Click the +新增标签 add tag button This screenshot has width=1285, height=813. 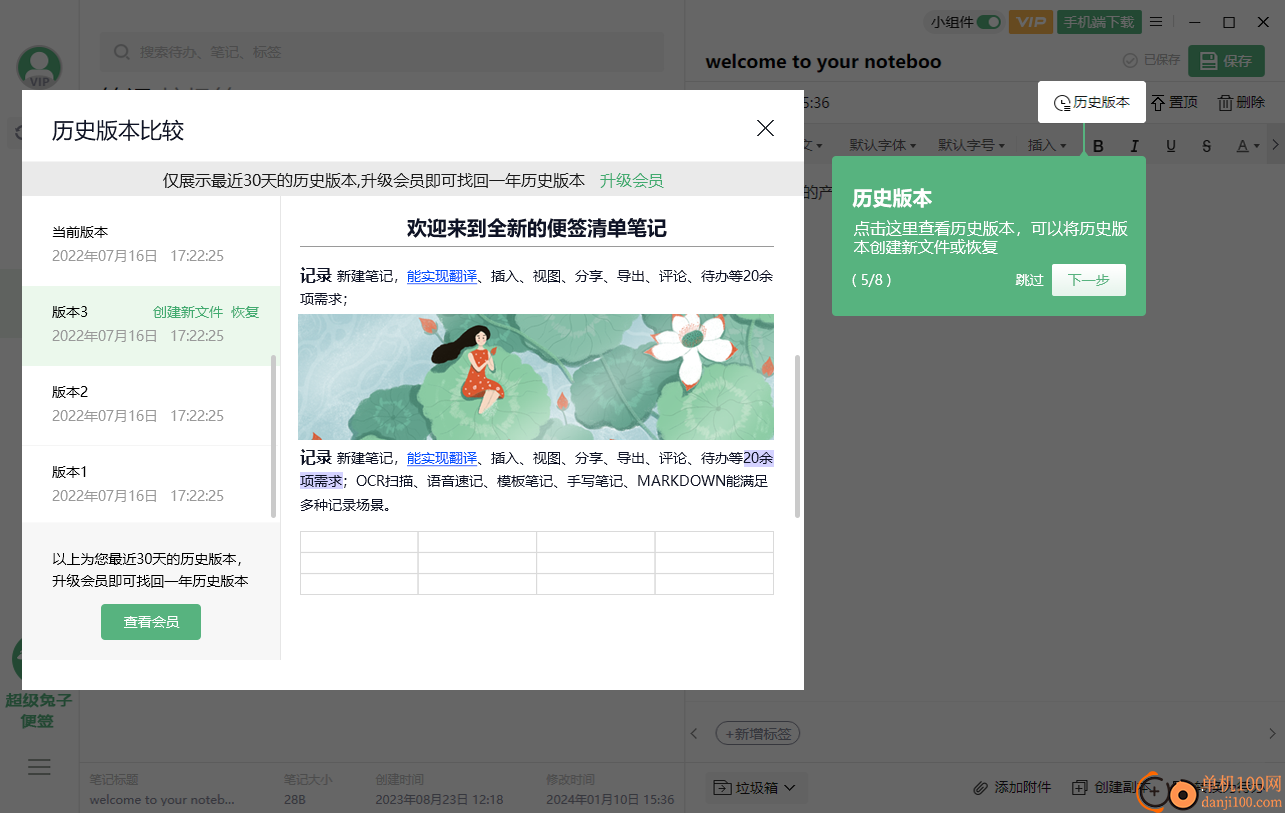tap(758, 734)
